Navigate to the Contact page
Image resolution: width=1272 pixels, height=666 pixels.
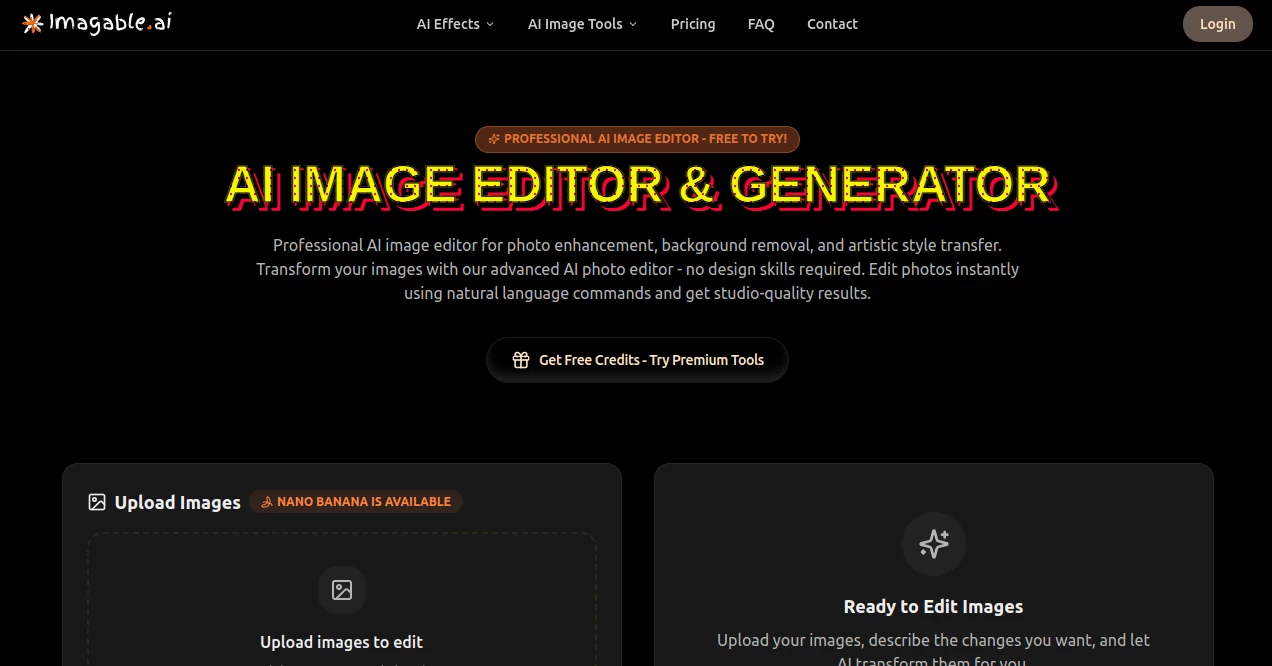[832, 24]
